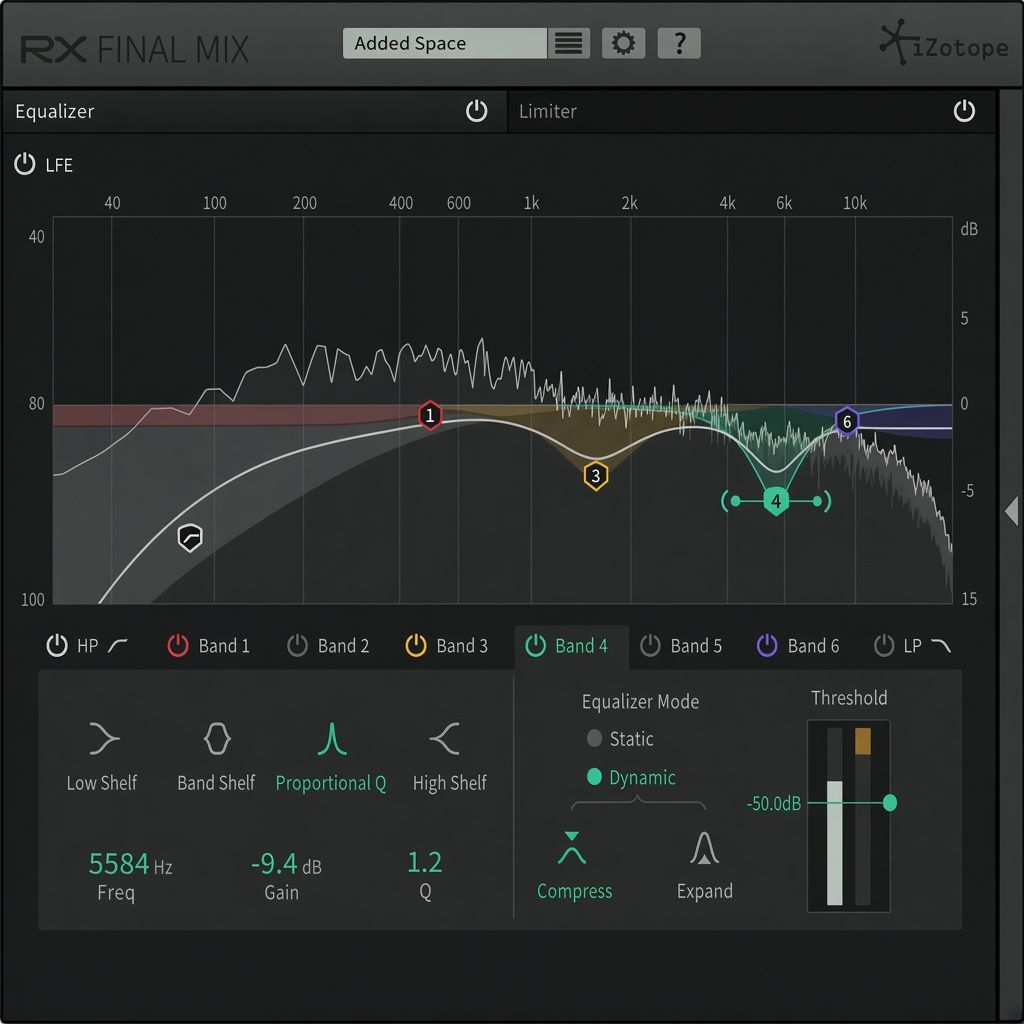The image size is (1024, 1024).
Task: Select the high-pass filter node on the graph
Action: pyautogui.click(x=190, y=538)
